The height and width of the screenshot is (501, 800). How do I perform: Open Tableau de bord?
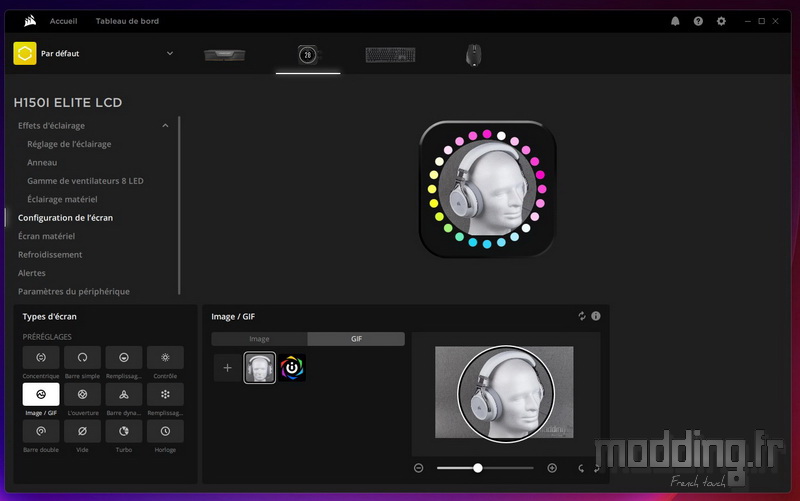coord(127,21)
